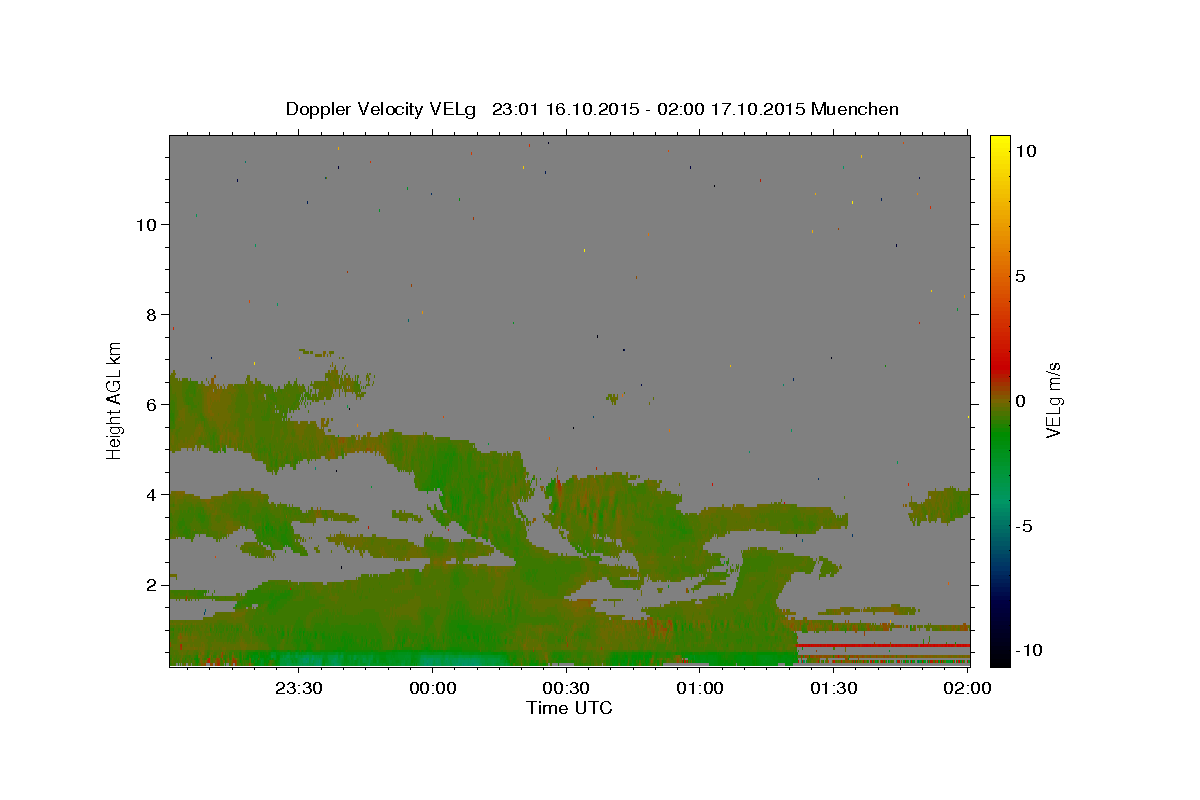
Task: Click the 01:00 time tick label
Action: tap(700, 688)
